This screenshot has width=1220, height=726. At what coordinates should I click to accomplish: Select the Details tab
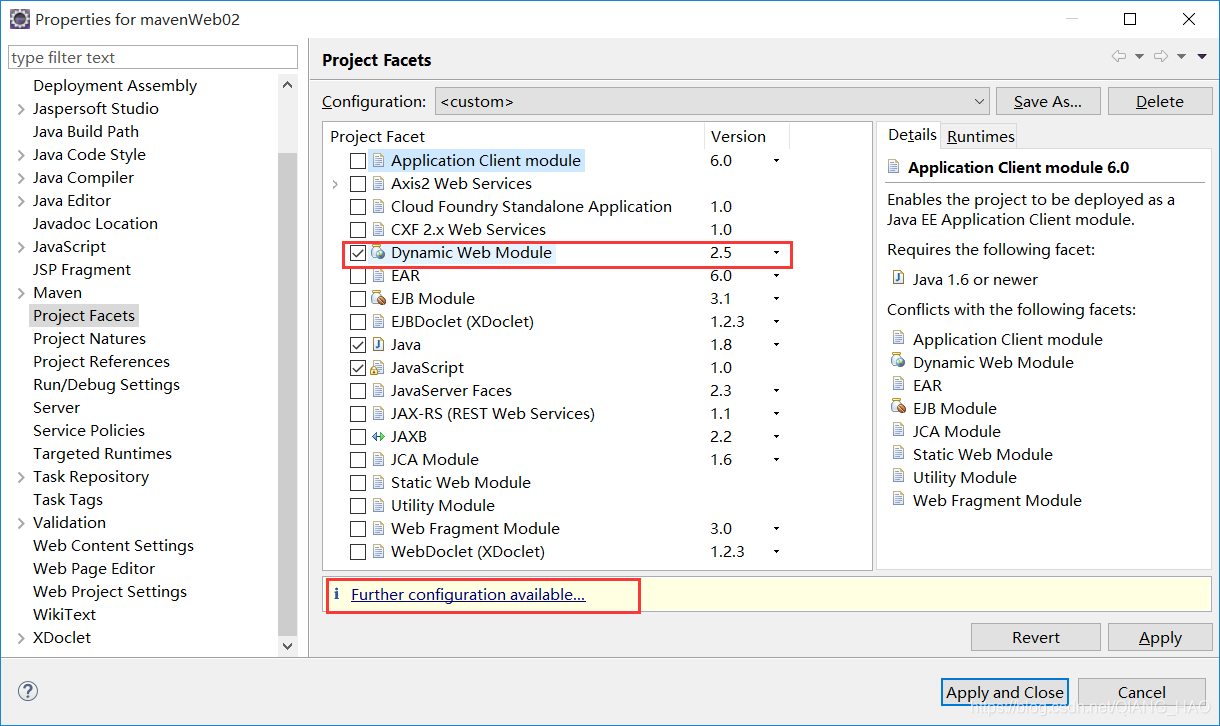(912, 135)
